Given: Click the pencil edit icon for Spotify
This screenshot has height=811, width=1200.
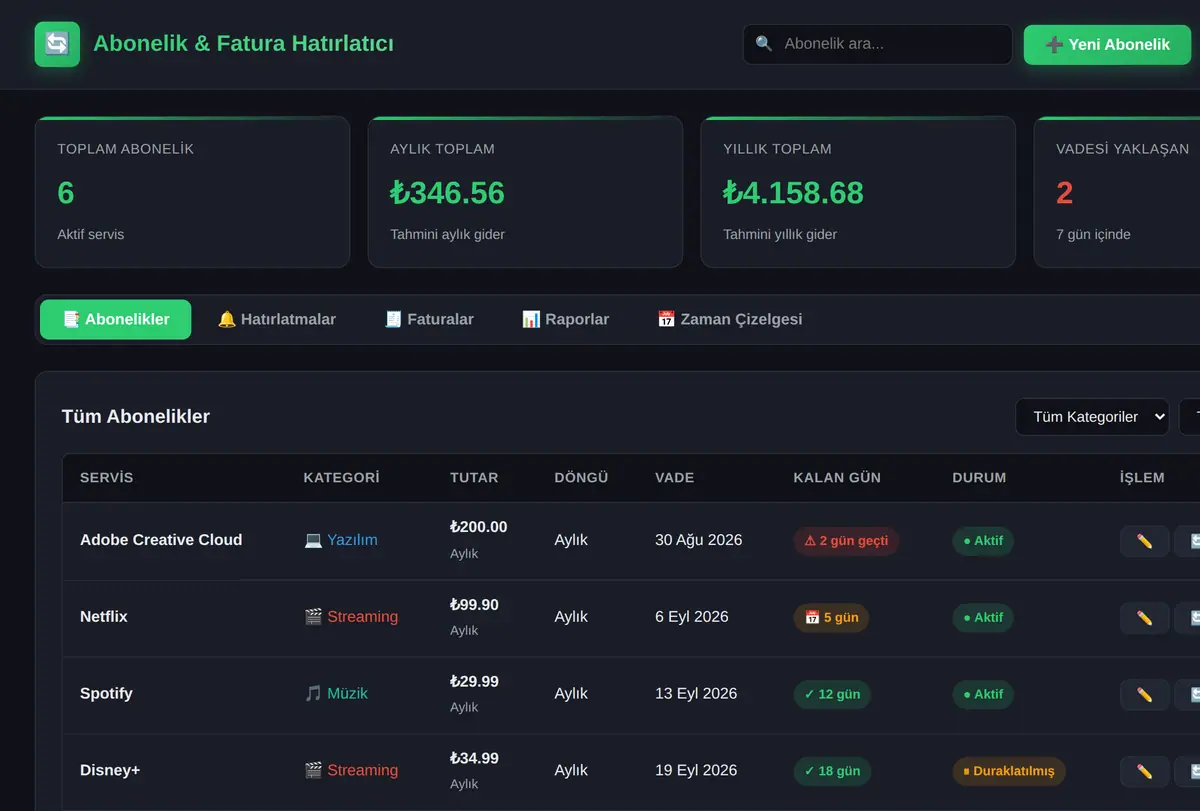Looking at the screenshot, I should (x=1144, y=695).
